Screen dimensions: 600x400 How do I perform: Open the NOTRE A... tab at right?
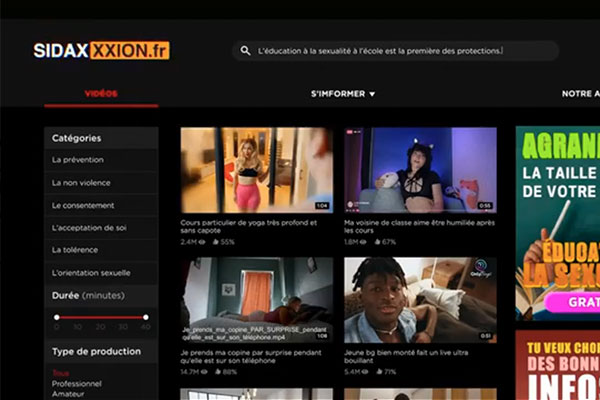click(580, 94)
